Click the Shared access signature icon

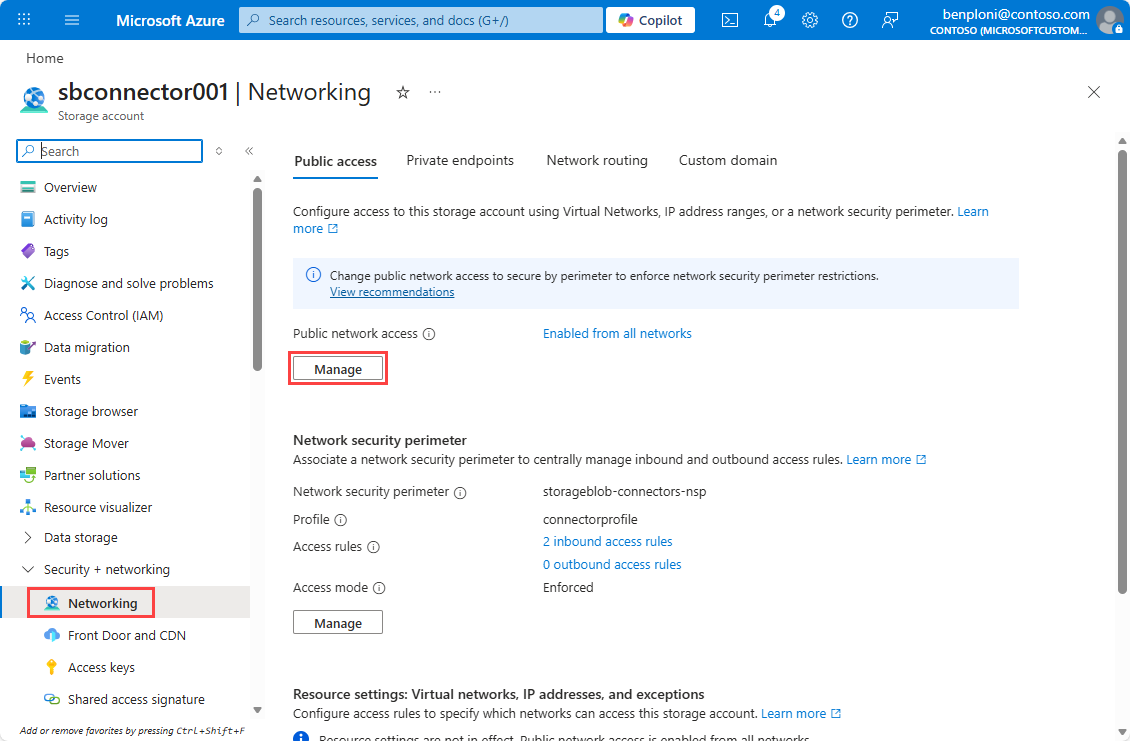coord(52,699)
